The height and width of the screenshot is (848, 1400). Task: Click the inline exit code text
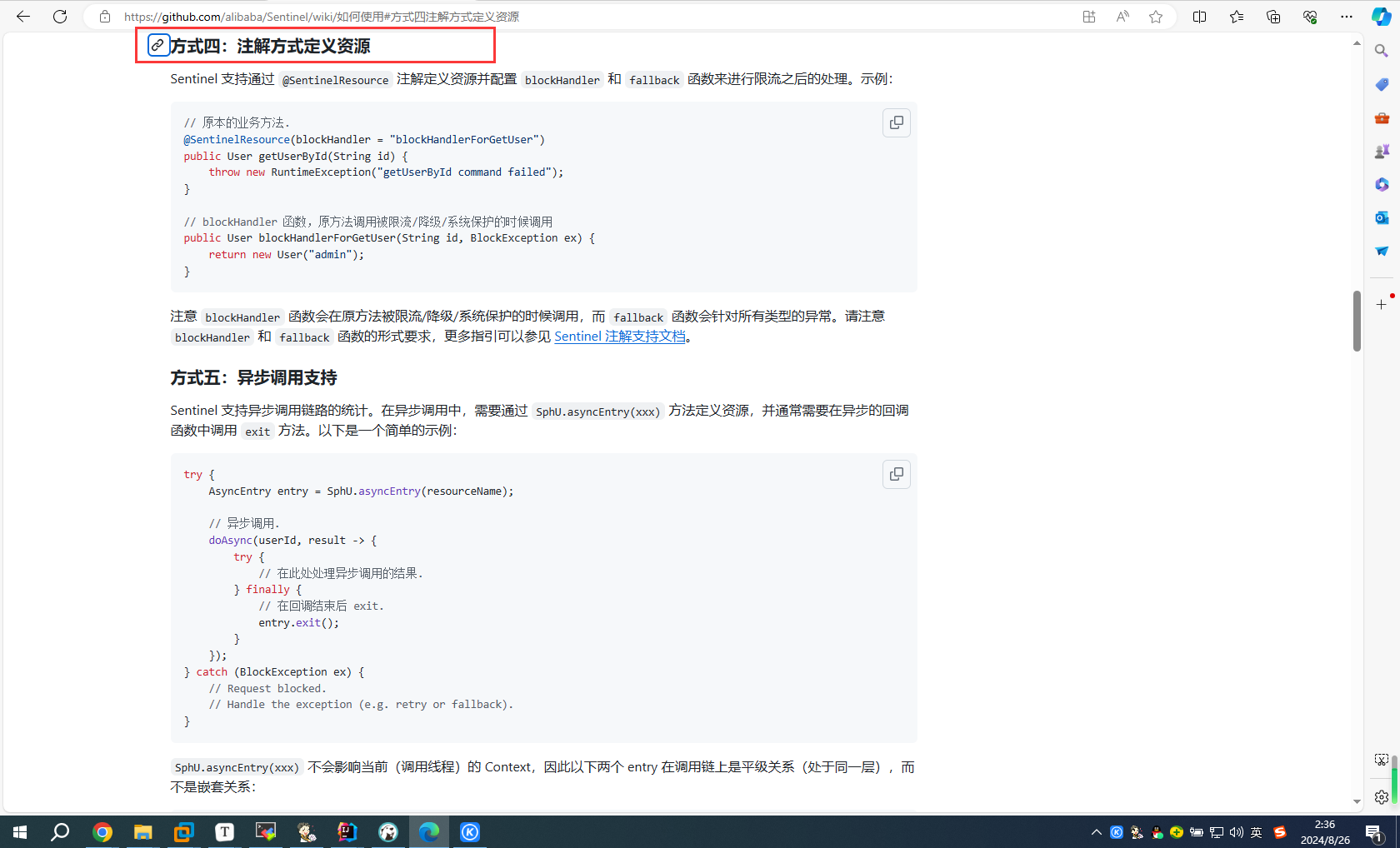coord(257,431)
